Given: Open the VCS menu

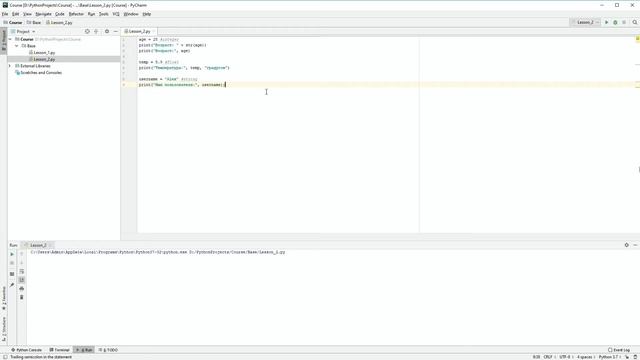Looking at the screenshot, I should [x=116, y=14].
